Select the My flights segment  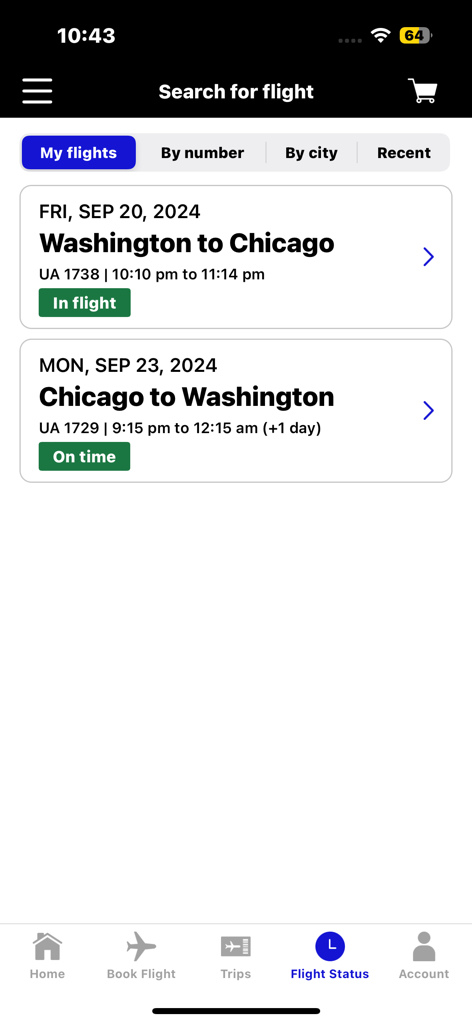pos(78,153)
